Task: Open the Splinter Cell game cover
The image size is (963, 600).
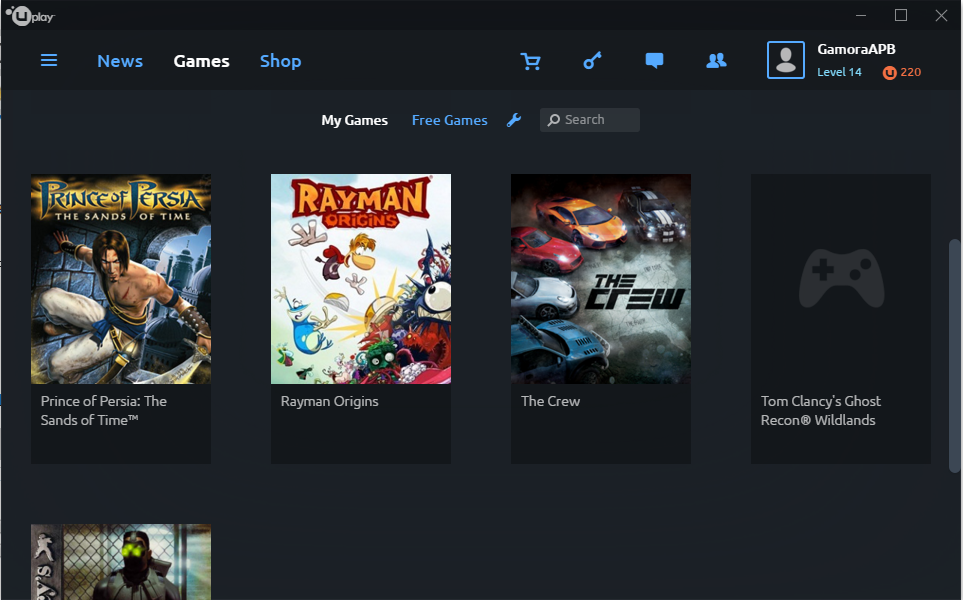Action: tap(121, 561)
